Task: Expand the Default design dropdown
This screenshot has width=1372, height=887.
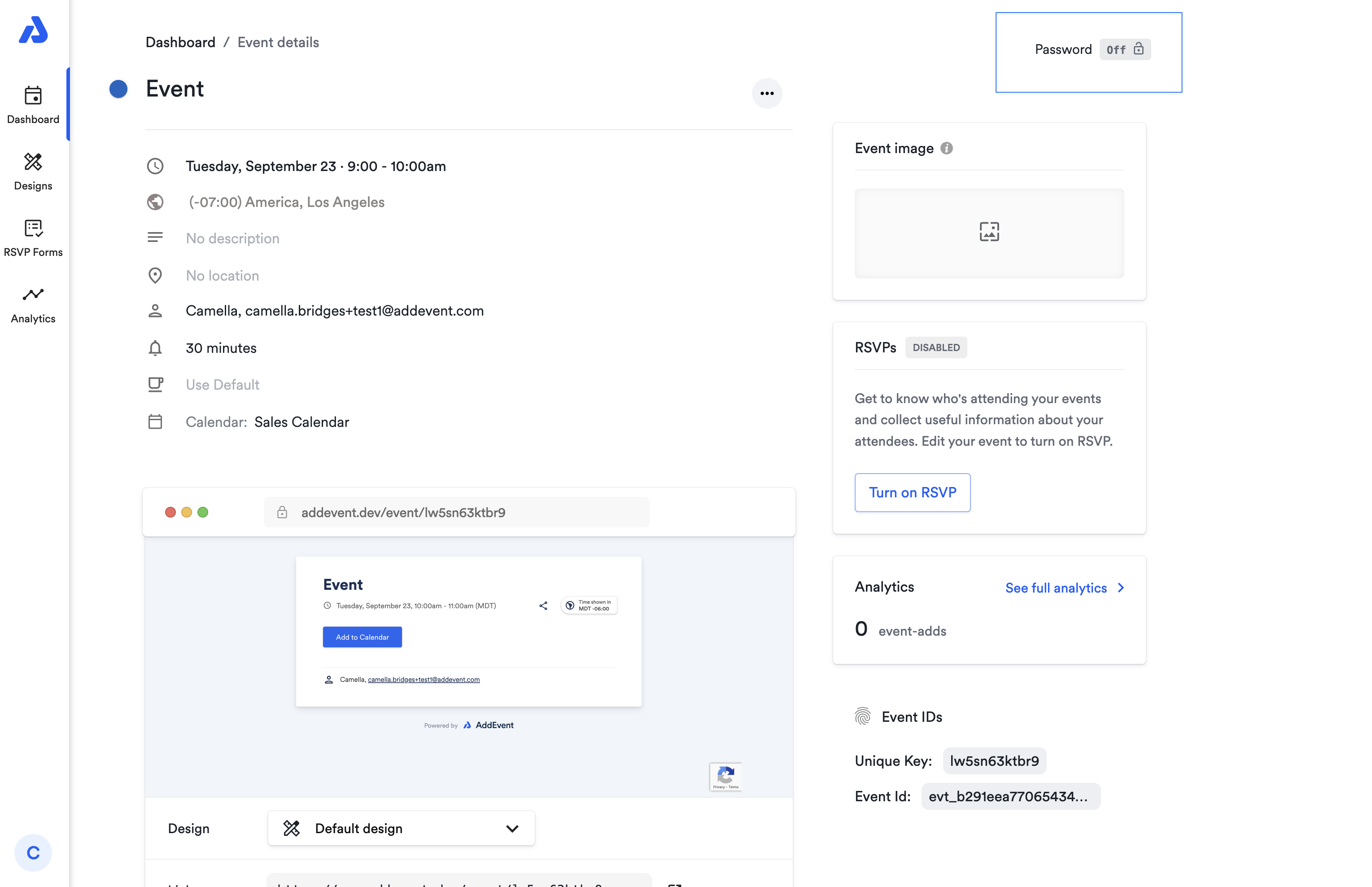Action: (x=401, y=828)
